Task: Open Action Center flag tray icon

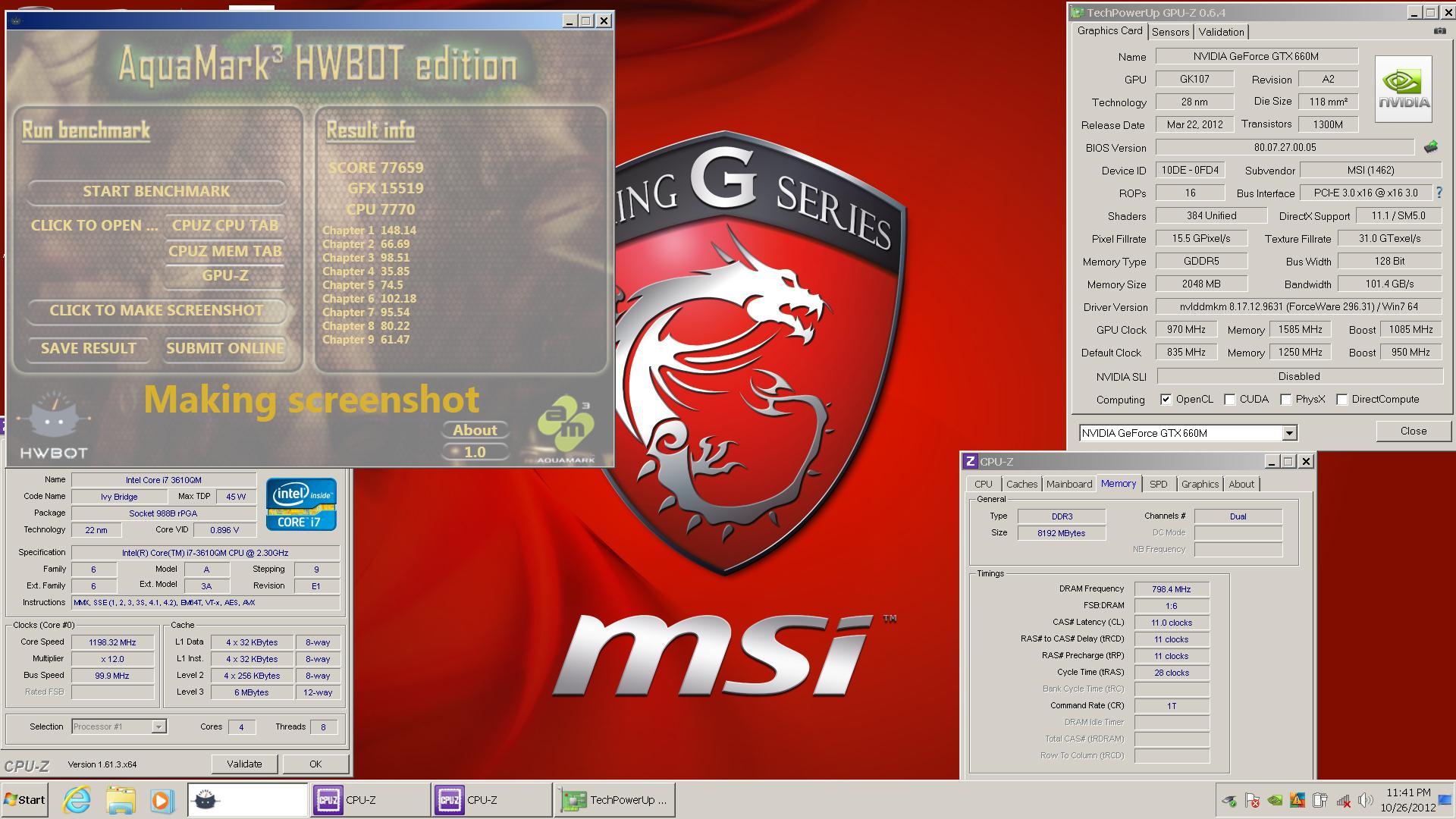Action: pos(1252,800)
